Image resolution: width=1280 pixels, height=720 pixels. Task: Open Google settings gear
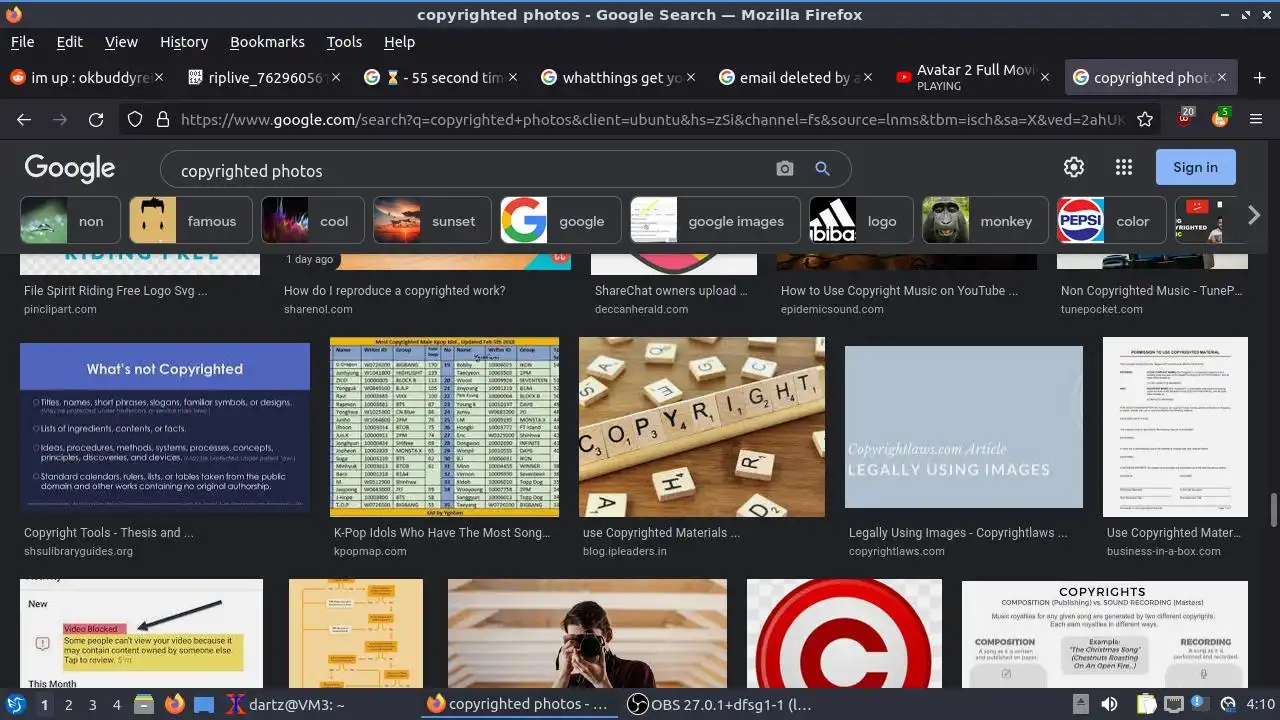(x=1074, y=167)
